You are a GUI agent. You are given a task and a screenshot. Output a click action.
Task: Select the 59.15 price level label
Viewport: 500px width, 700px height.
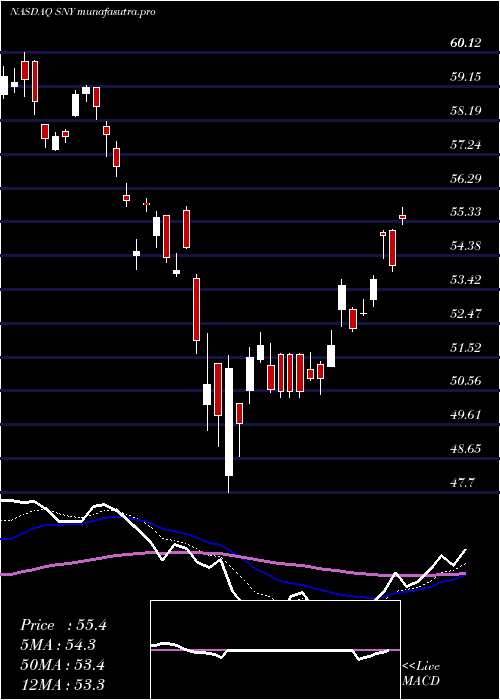coord(466,77)
